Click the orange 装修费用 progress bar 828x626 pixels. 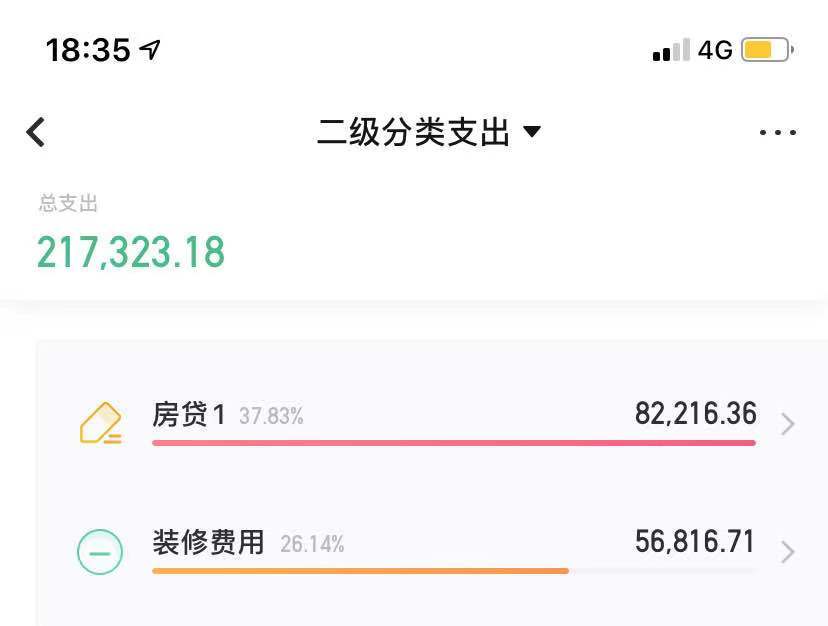pos(360,570)
